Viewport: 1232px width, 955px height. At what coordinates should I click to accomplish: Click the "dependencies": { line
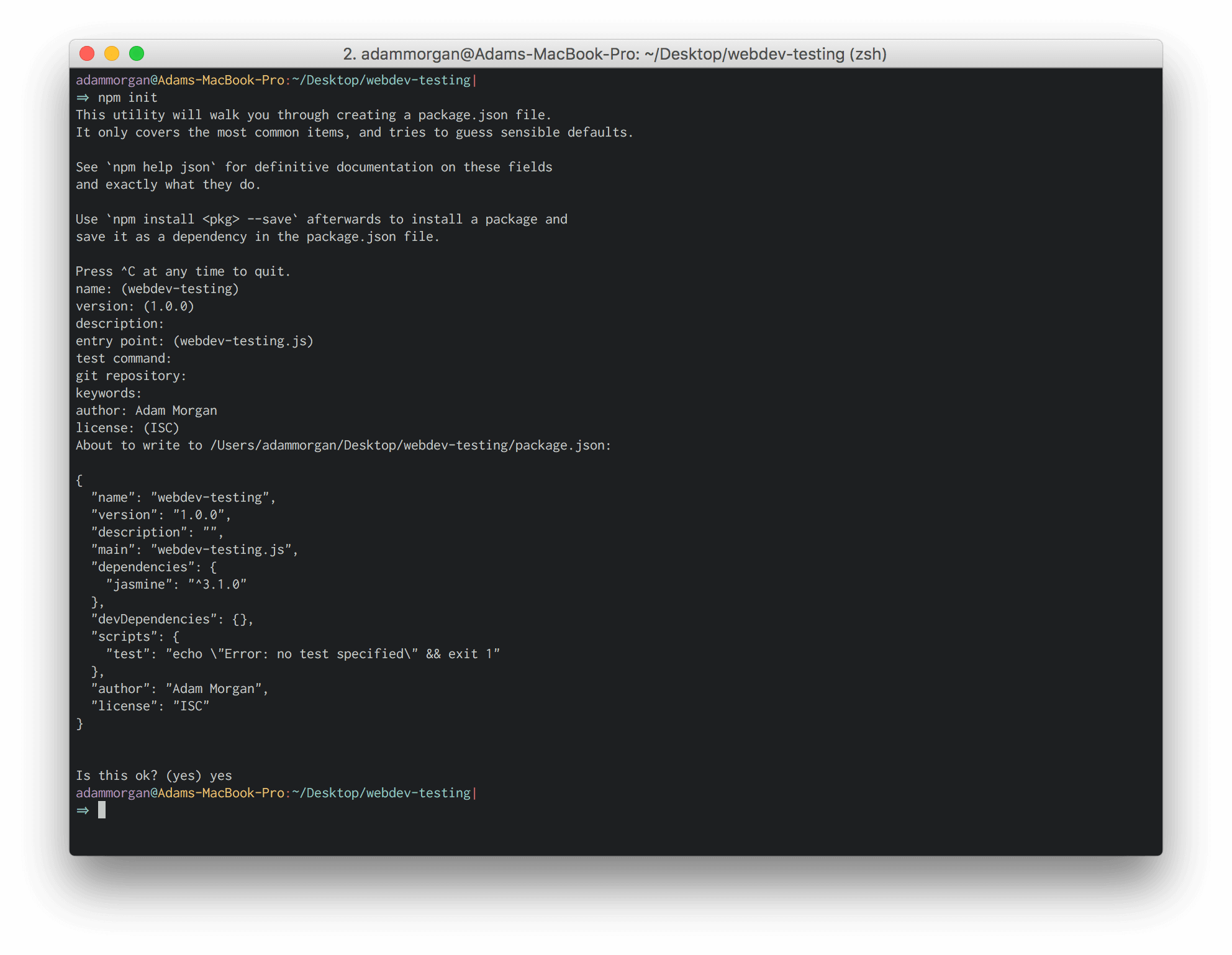coord(154,567)
